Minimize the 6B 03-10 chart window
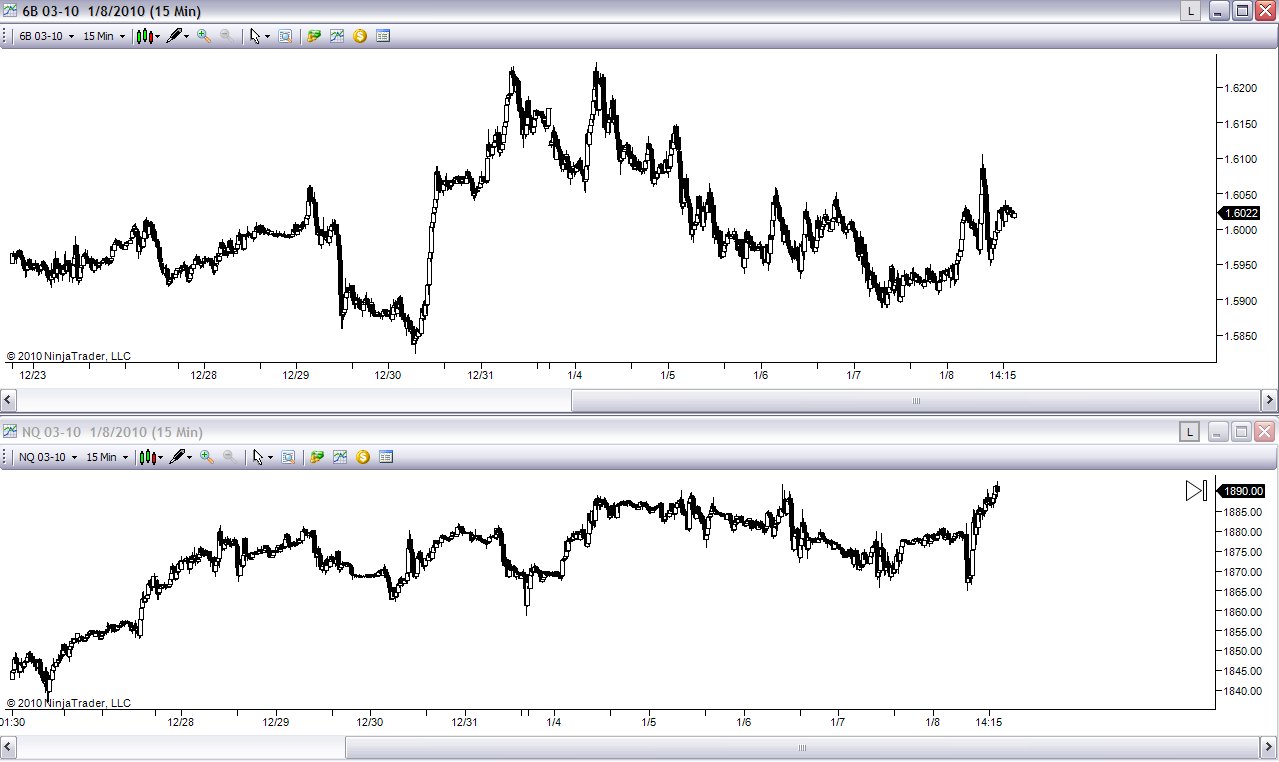 coord(1218,11)
